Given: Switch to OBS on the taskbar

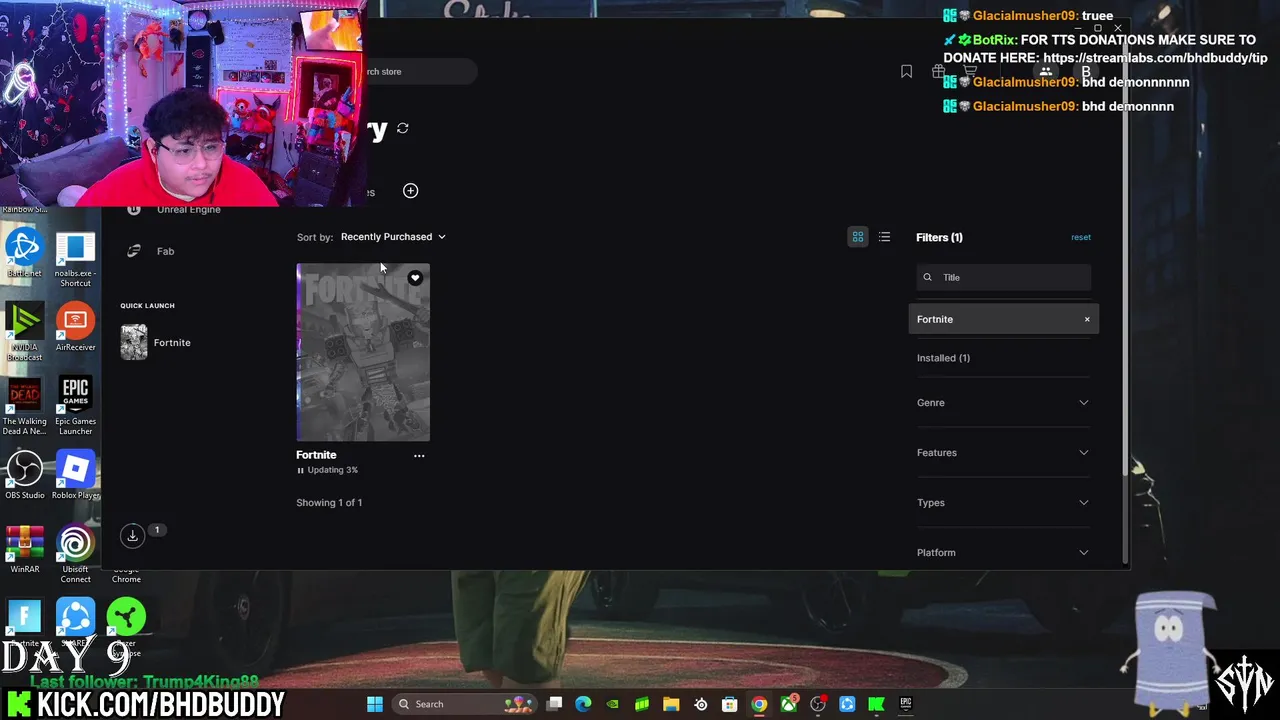Looking at the screenshot, I should pyautogui.click(x=818, y=704).
